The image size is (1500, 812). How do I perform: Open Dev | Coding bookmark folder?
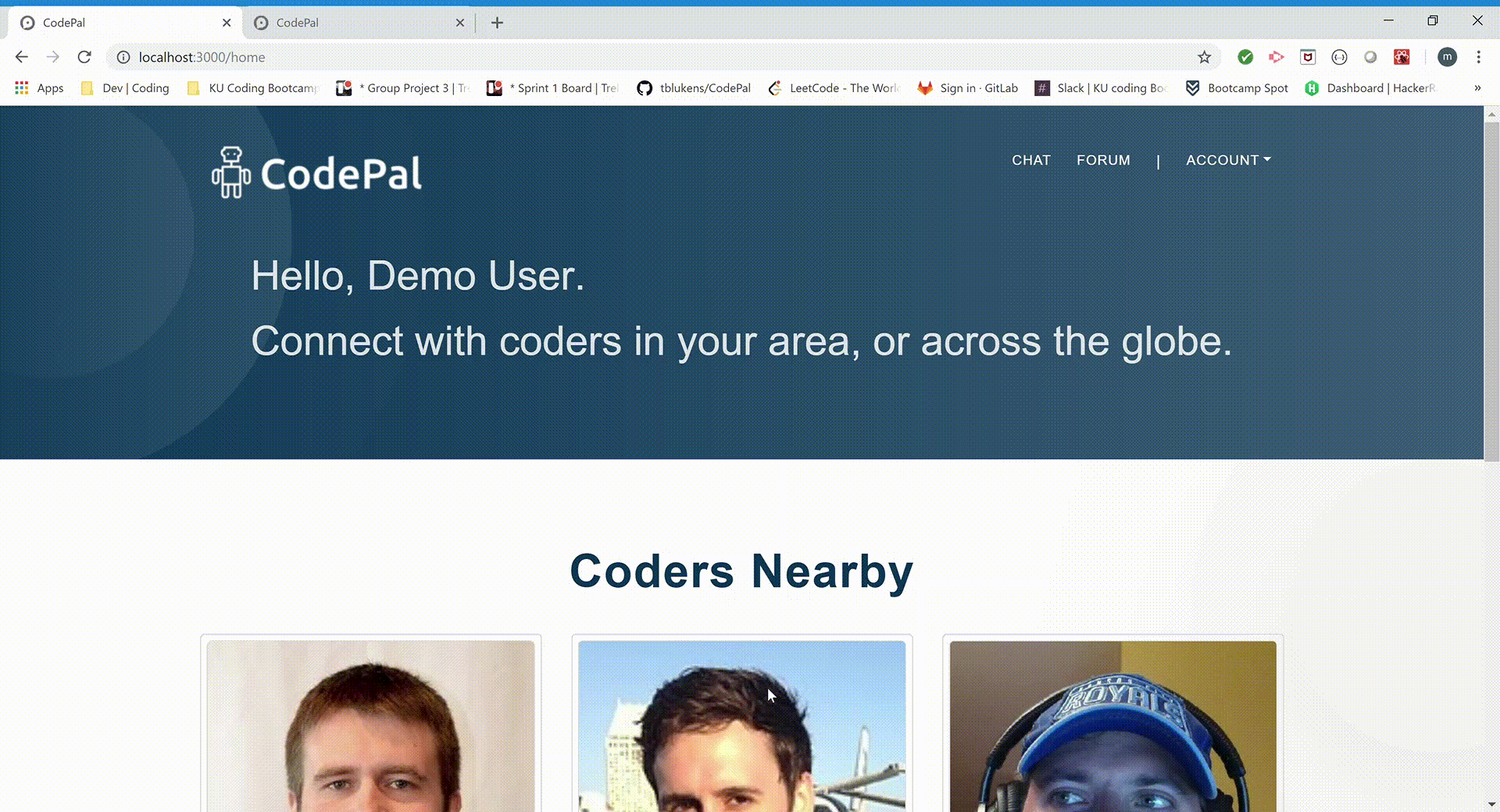pyautogui.click(x=125, y=88)
